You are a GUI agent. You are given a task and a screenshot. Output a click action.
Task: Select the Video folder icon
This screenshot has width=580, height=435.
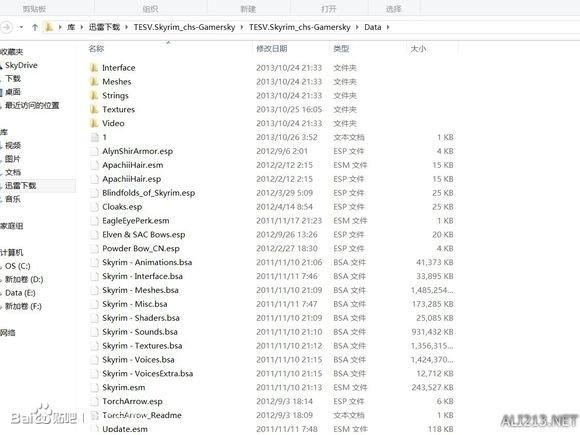tap(94, 123)
